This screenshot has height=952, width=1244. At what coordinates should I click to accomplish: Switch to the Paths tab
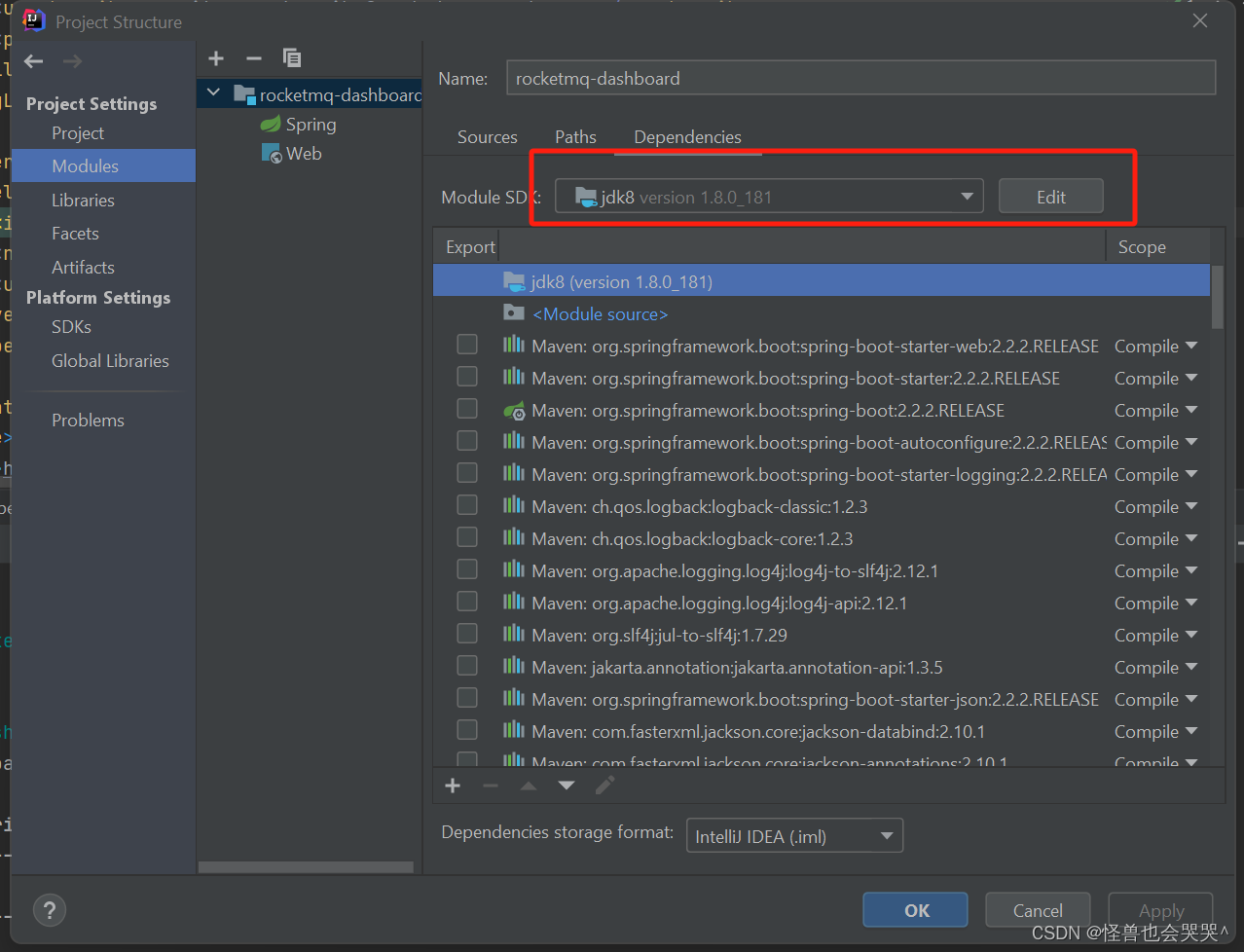point(575,137)
